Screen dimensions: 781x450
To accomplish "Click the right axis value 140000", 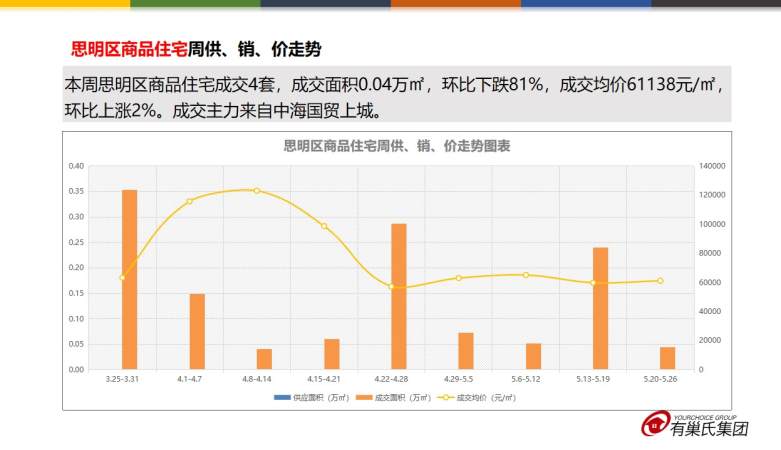I will (712, 166).
